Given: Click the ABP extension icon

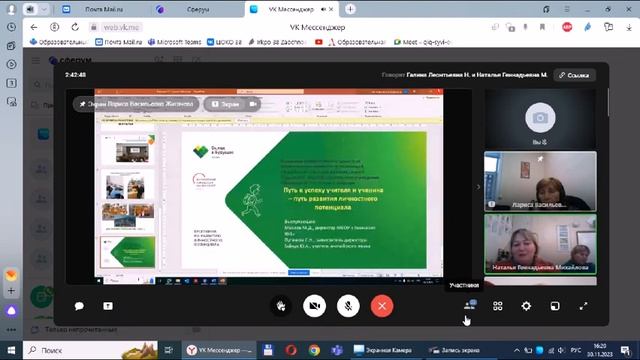Looking at the screenshot, I should (567, 27).
